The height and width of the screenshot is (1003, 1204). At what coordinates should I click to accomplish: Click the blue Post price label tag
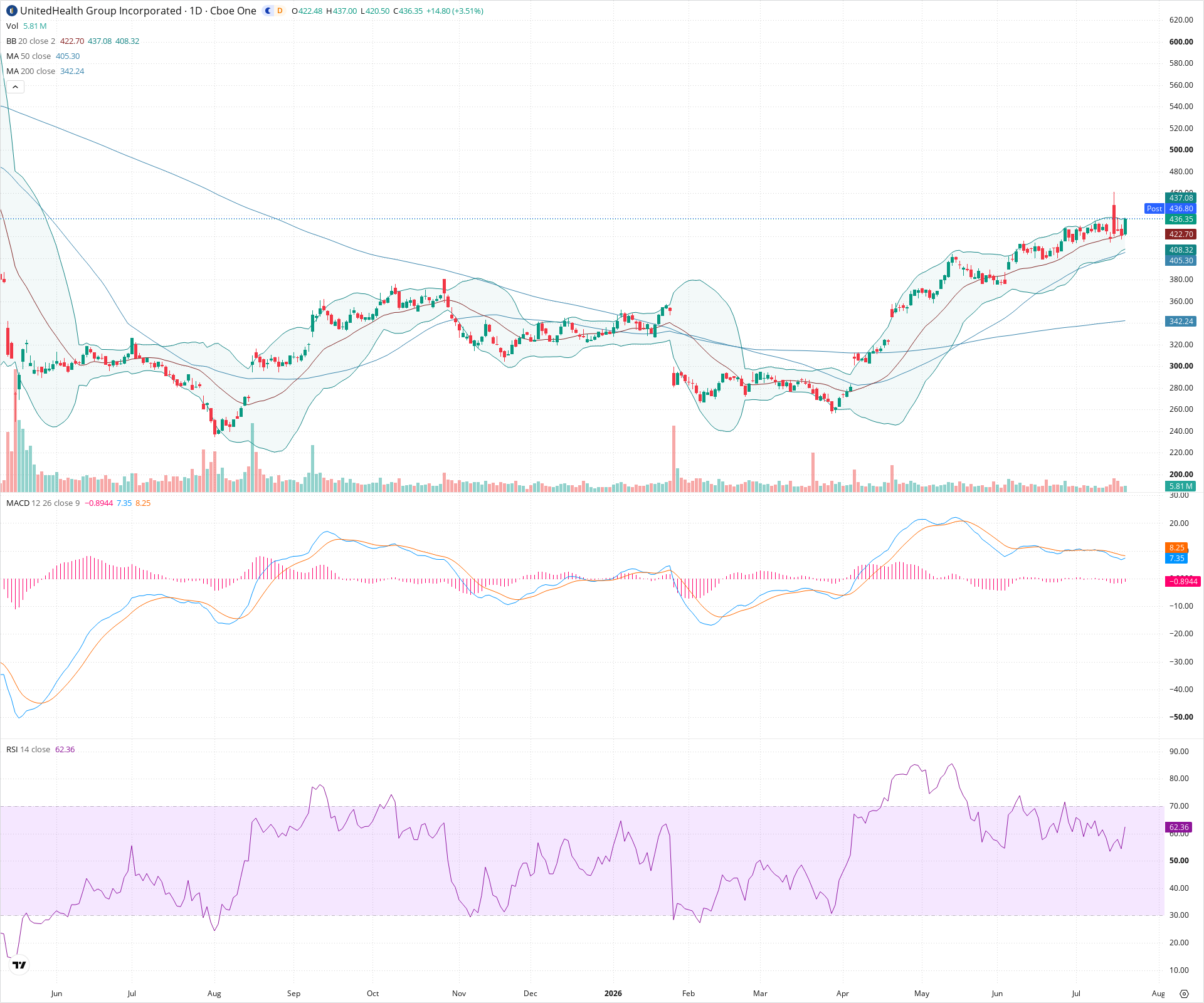[x=1154, y=209]
